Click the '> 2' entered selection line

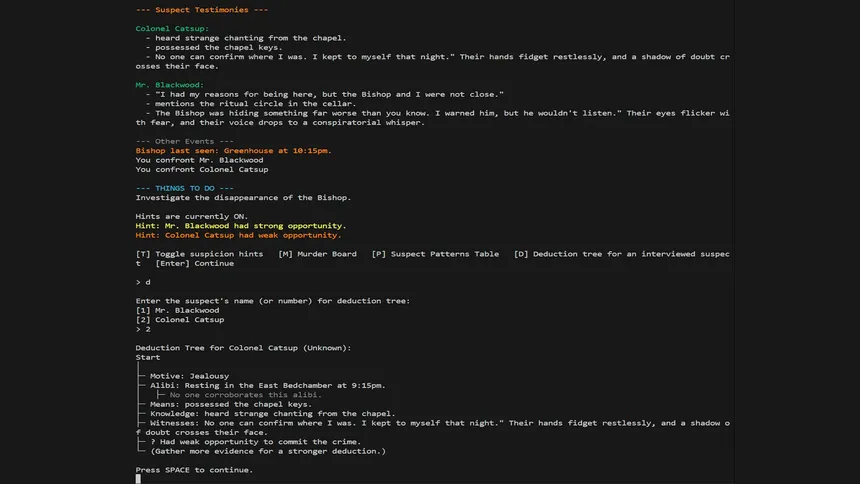143,329
